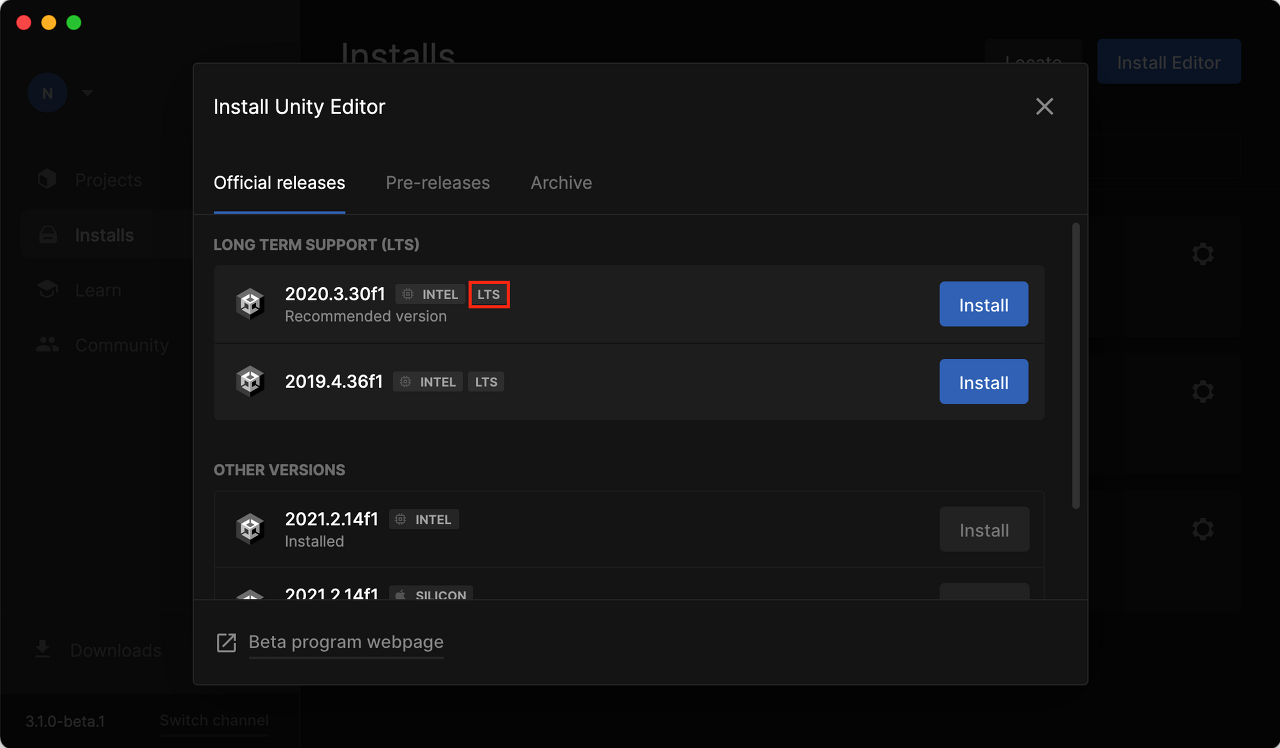Viewport: 1280px width, 748px height.
Task: Click the OTHER VERSIONS heading
Action: click(x=279, y=470)
